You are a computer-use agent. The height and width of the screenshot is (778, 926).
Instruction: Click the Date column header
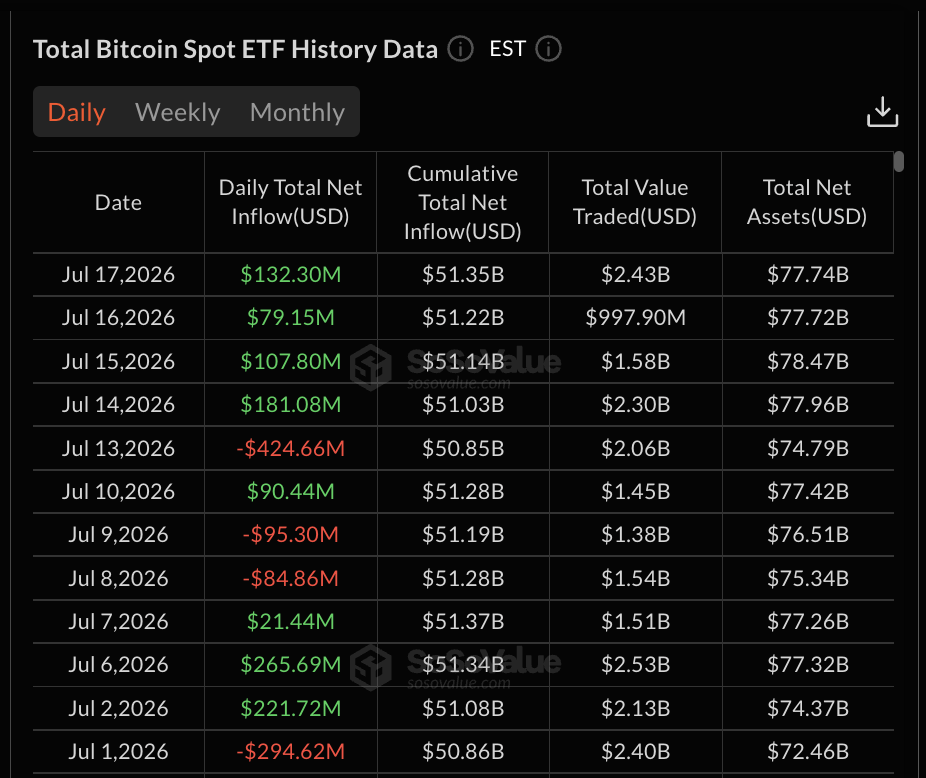(118, 203)
